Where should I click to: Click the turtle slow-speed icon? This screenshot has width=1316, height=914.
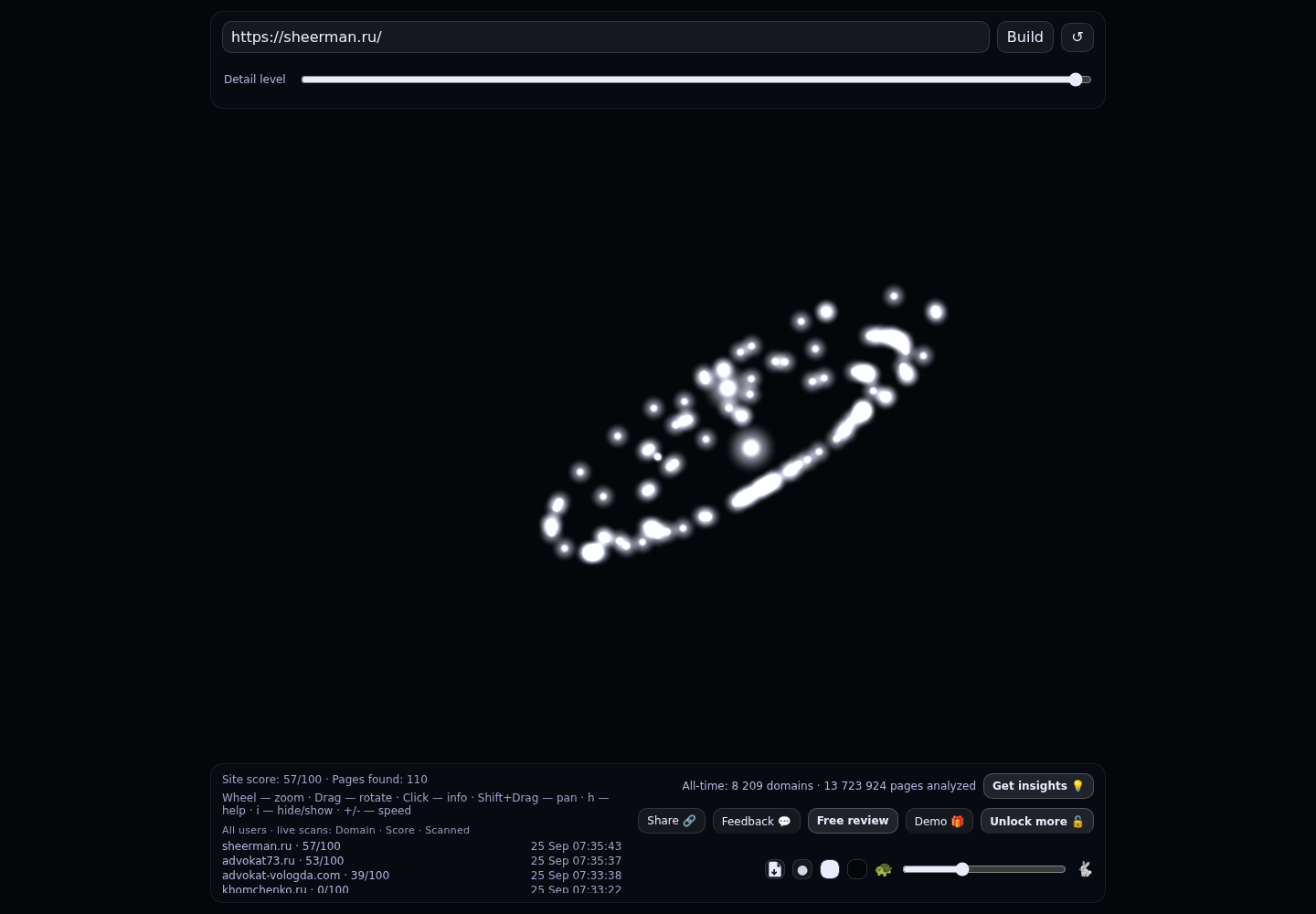[883, 869]
